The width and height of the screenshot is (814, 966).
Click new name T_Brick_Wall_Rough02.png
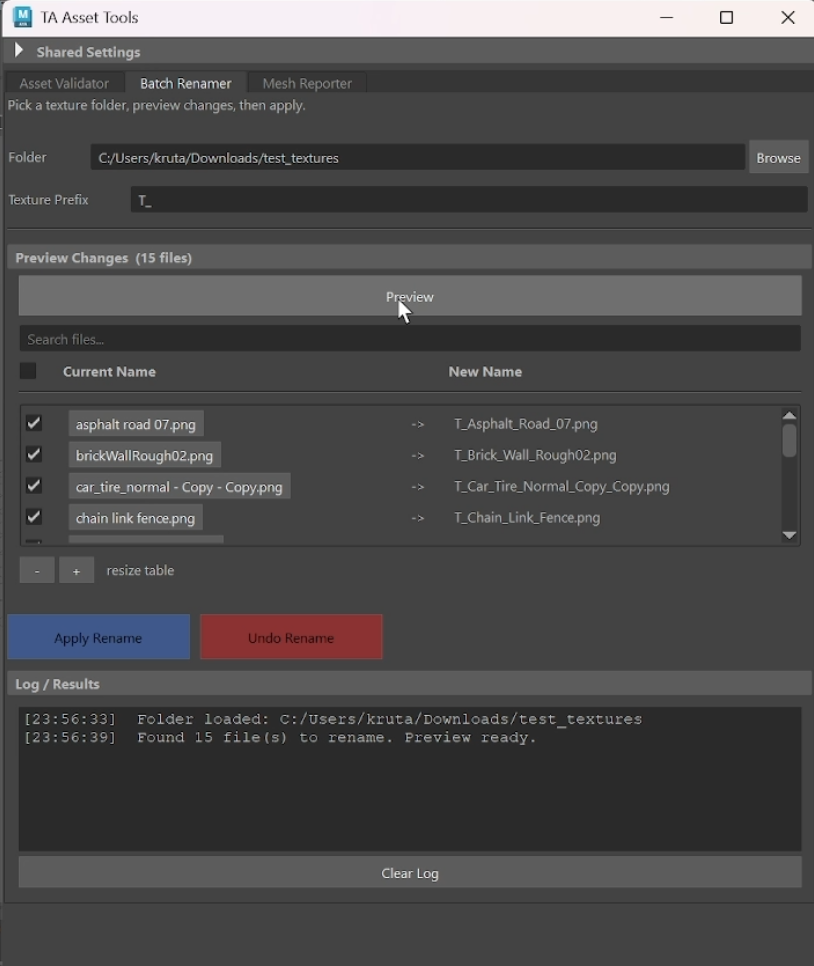(535, 455)
